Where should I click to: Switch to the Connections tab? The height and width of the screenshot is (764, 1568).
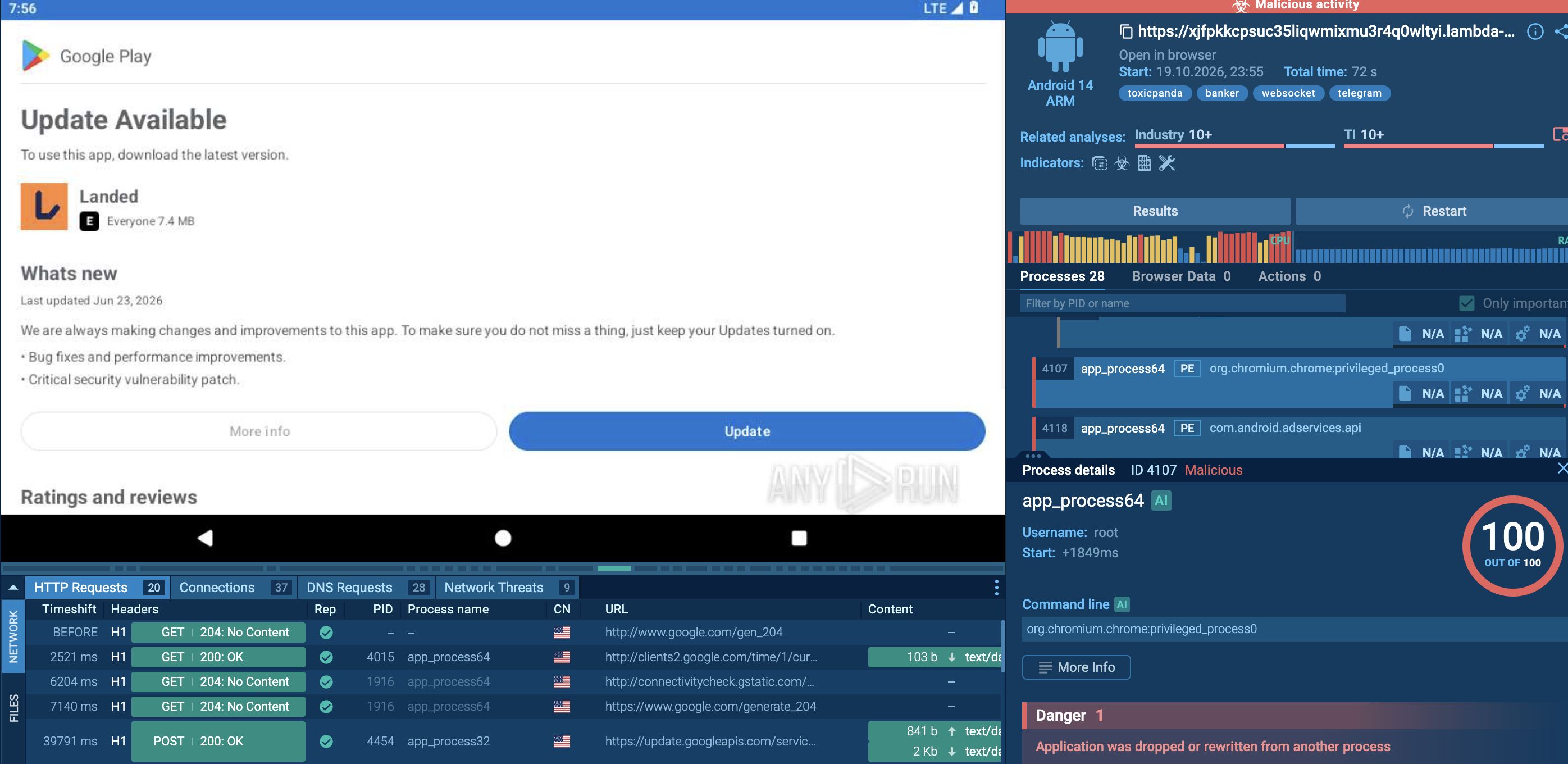coord(234,587)
